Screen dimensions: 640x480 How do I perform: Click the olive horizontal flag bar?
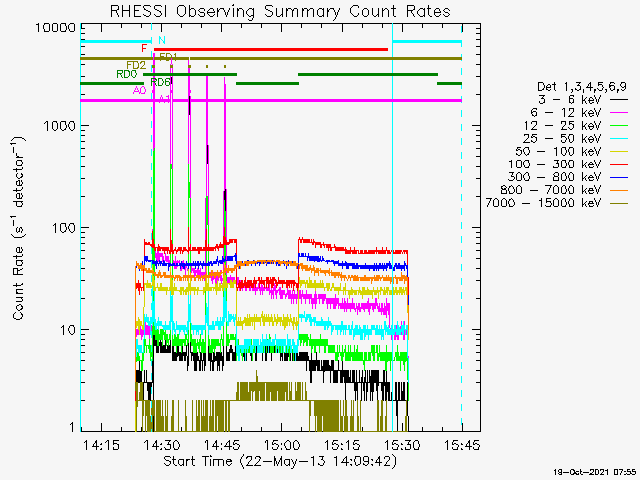[x=271, y=59]
